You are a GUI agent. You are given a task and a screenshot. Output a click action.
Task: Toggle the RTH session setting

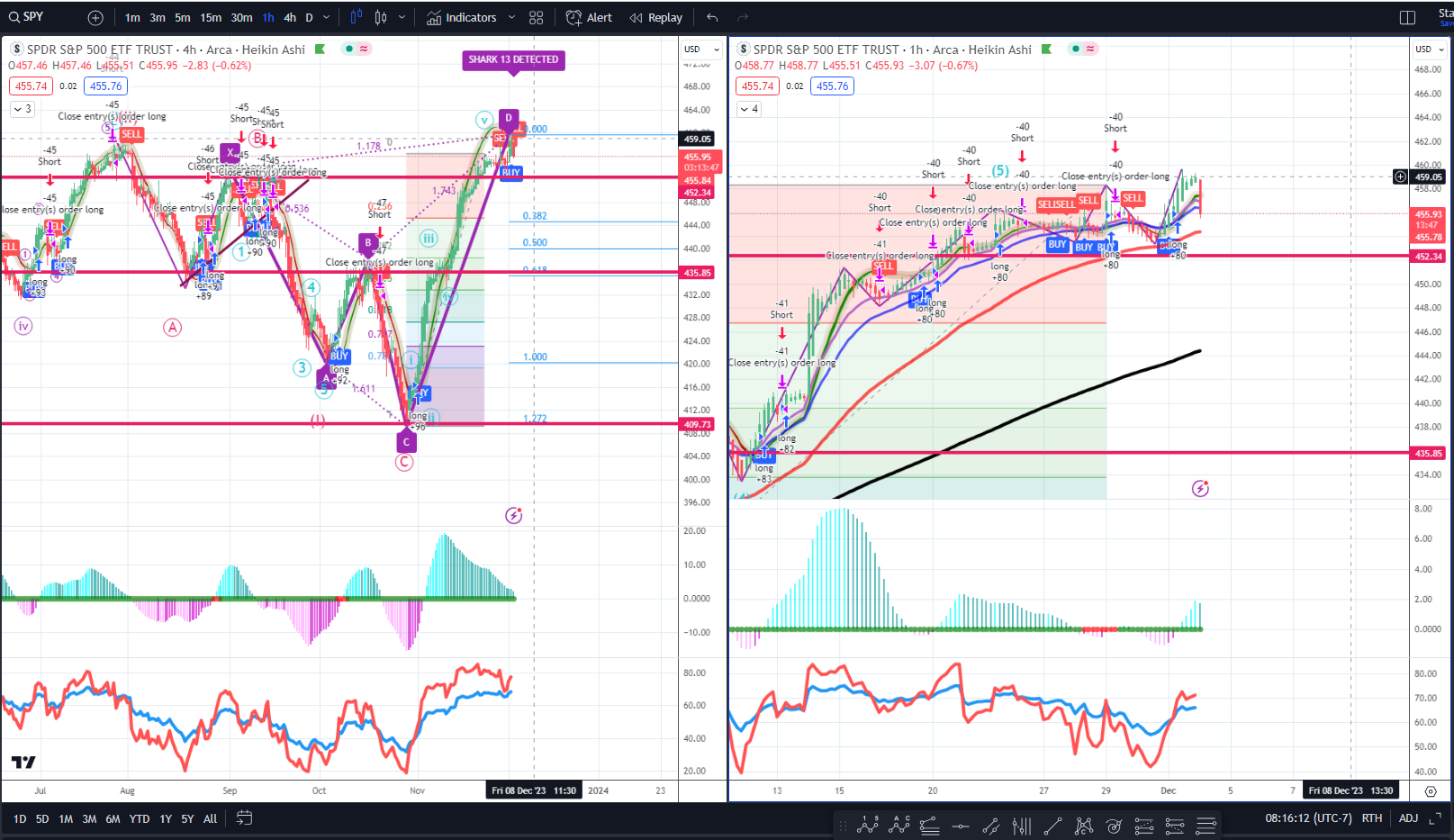(1371, 817)
